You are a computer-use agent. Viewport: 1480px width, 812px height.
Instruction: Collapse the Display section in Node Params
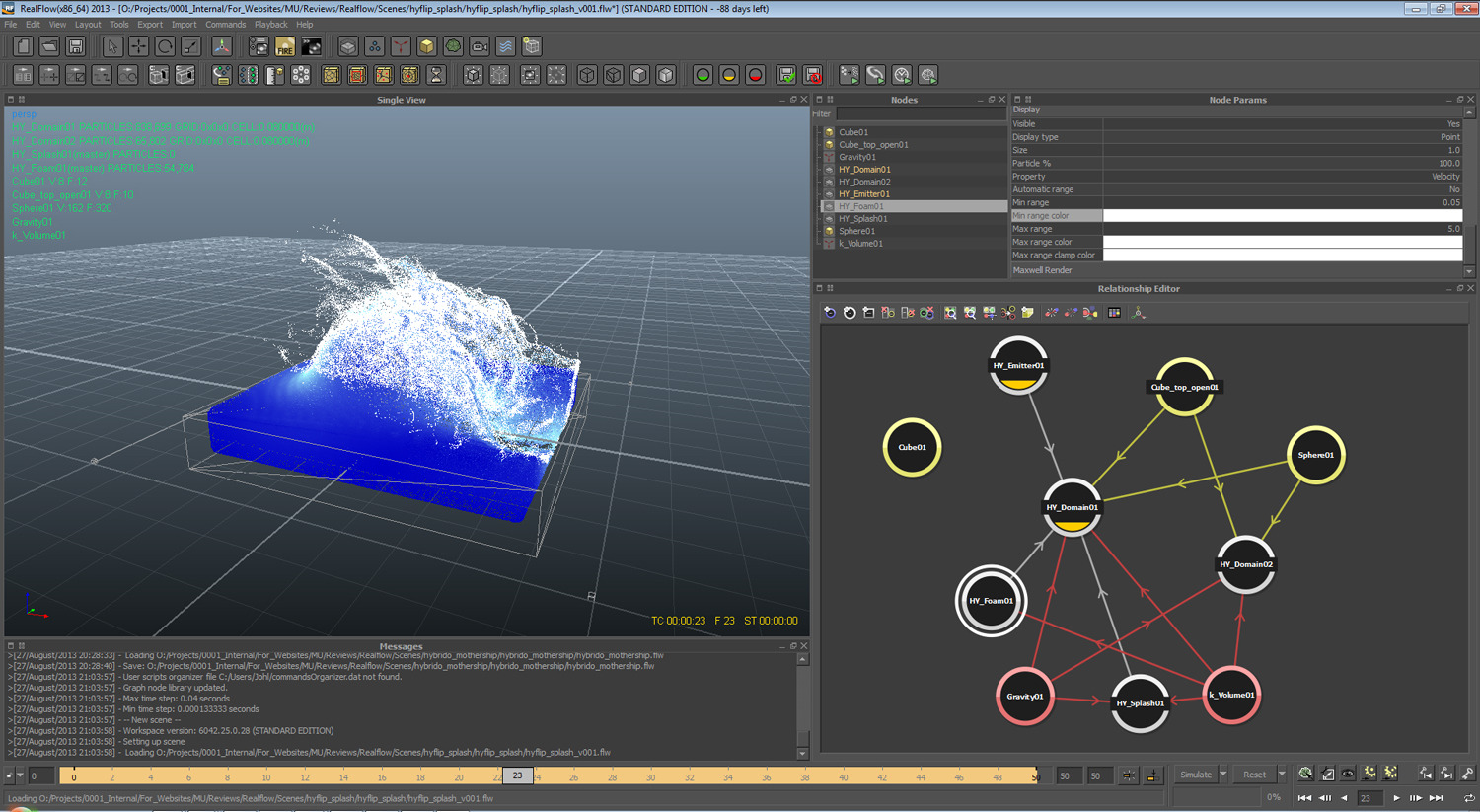[x=1026, y=110]
